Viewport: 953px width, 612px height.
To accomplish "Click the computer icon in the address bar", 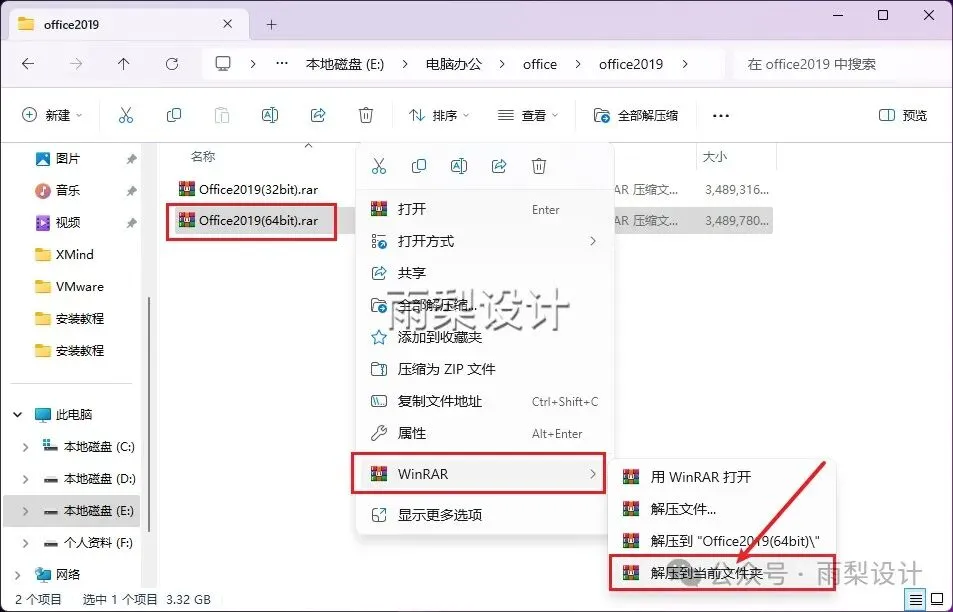I will (223, 64).
